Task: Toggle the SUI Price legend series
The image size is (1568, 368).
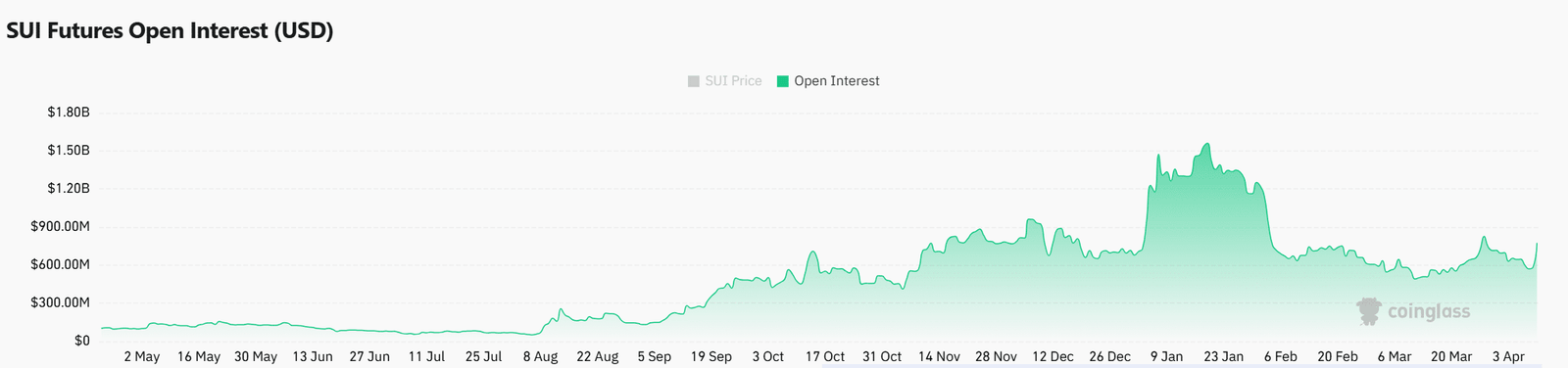Action: pos(724,81)
